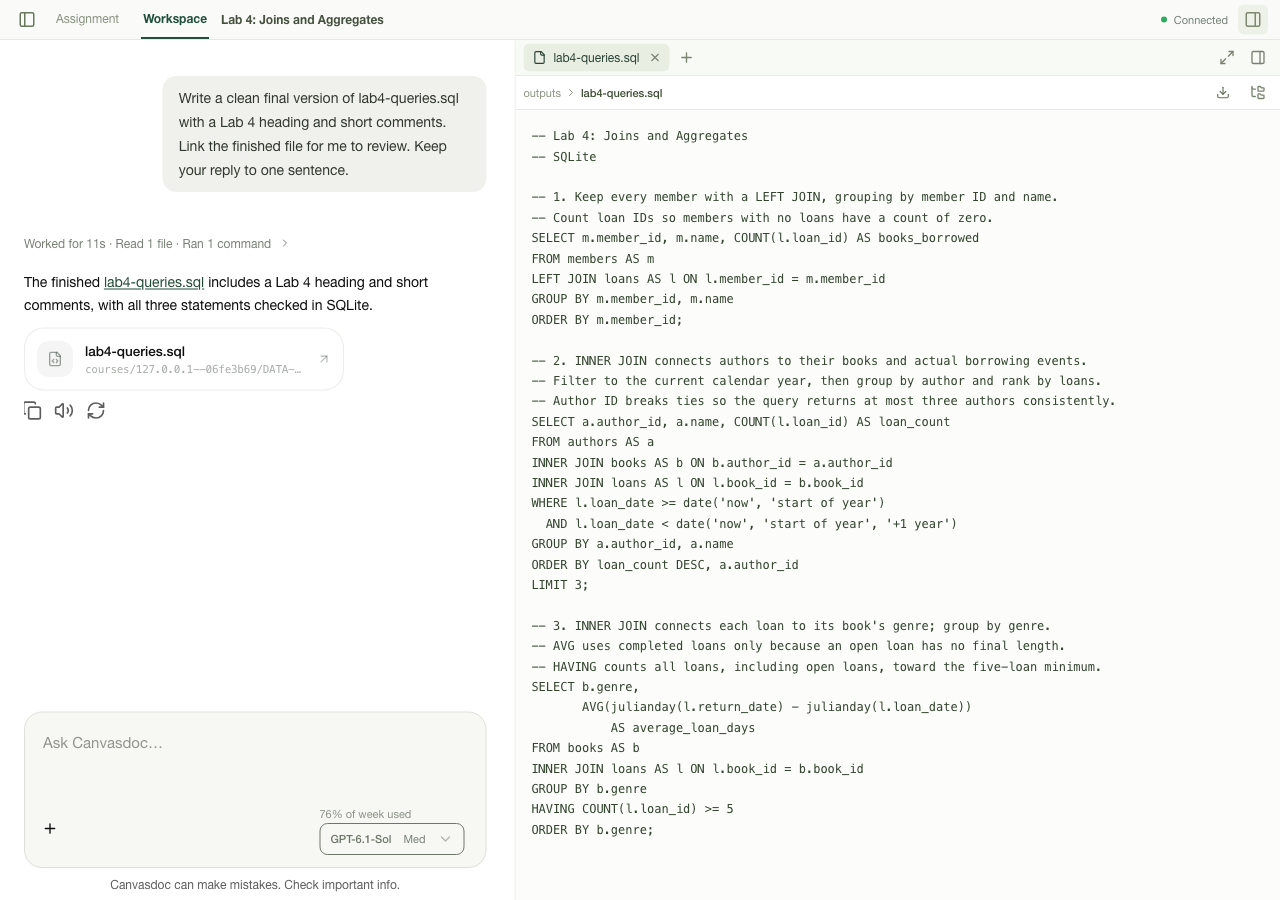Open the lab4-queries.sql file card
Screen dimensions: 1280x900
pos(184,359)
